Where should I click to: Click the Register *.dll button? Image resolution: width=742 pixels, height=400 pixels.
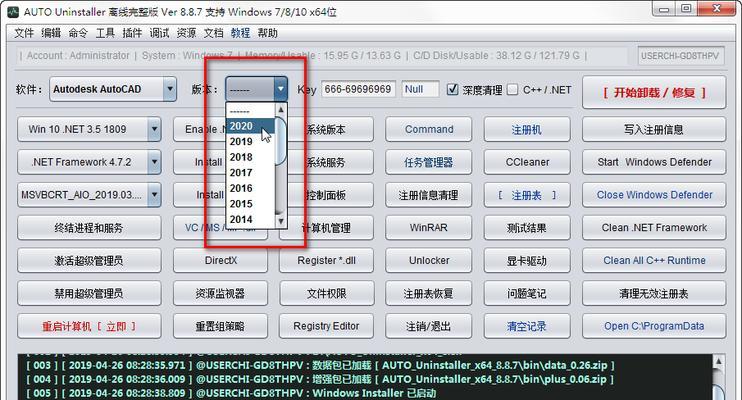click(327, 260)
